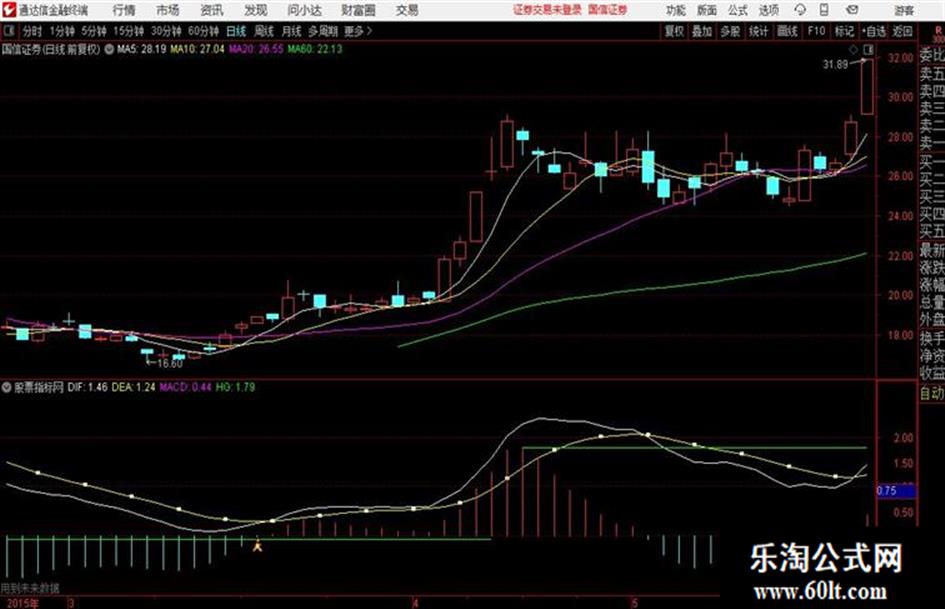
Task: Click the MACD: 0.44 indicator value
Action: pos(185,387)
